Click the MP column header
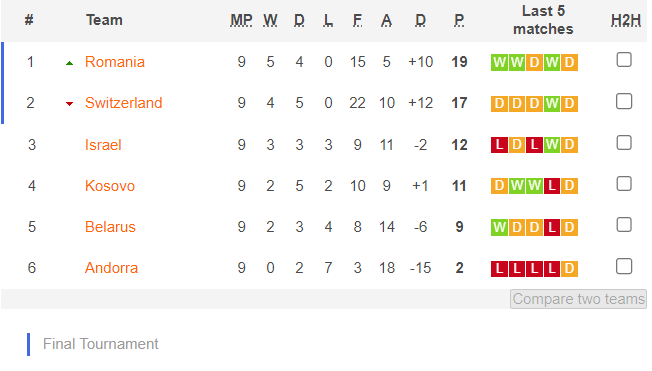652x371 pixels. coord(241,20)
